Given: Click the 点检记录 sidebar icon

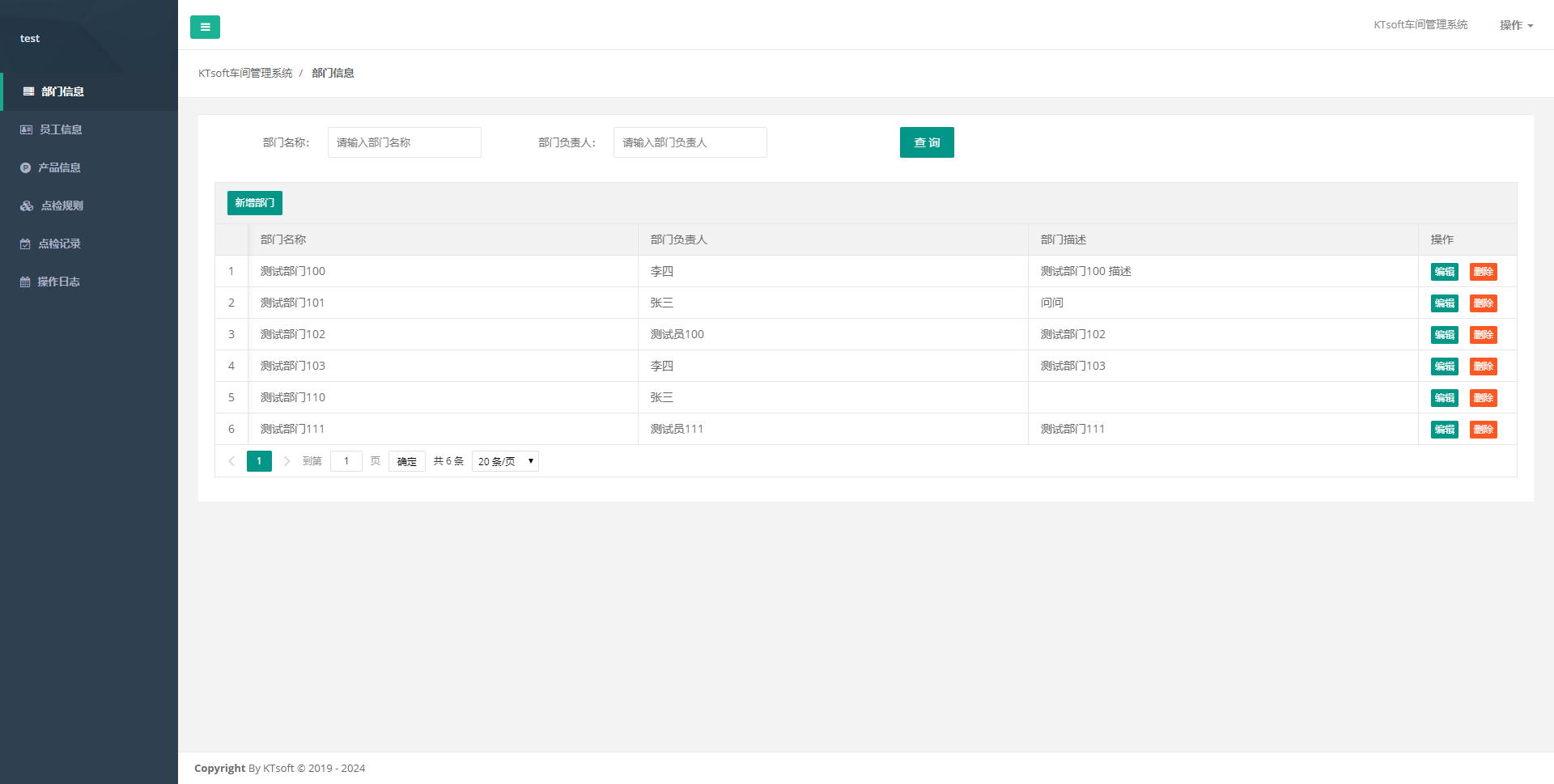Looking at the screenshot, I should click(x=25, y=244).
